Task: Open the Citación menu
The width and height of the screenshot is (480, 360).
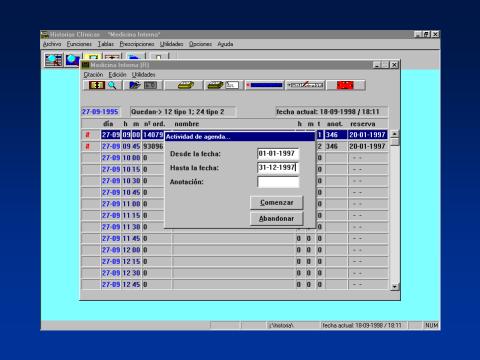Action: [x=93, y=75]
